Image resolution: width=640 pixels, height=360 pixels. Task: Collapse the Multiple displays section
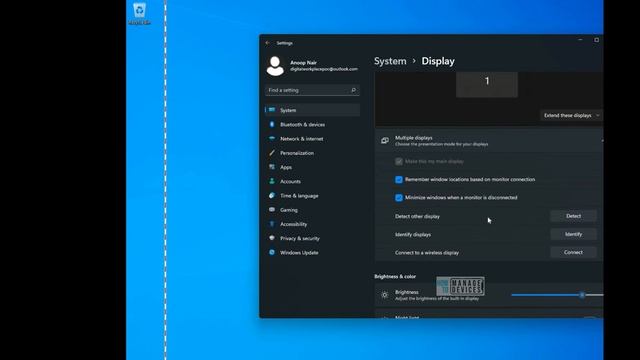coord(602,140)
